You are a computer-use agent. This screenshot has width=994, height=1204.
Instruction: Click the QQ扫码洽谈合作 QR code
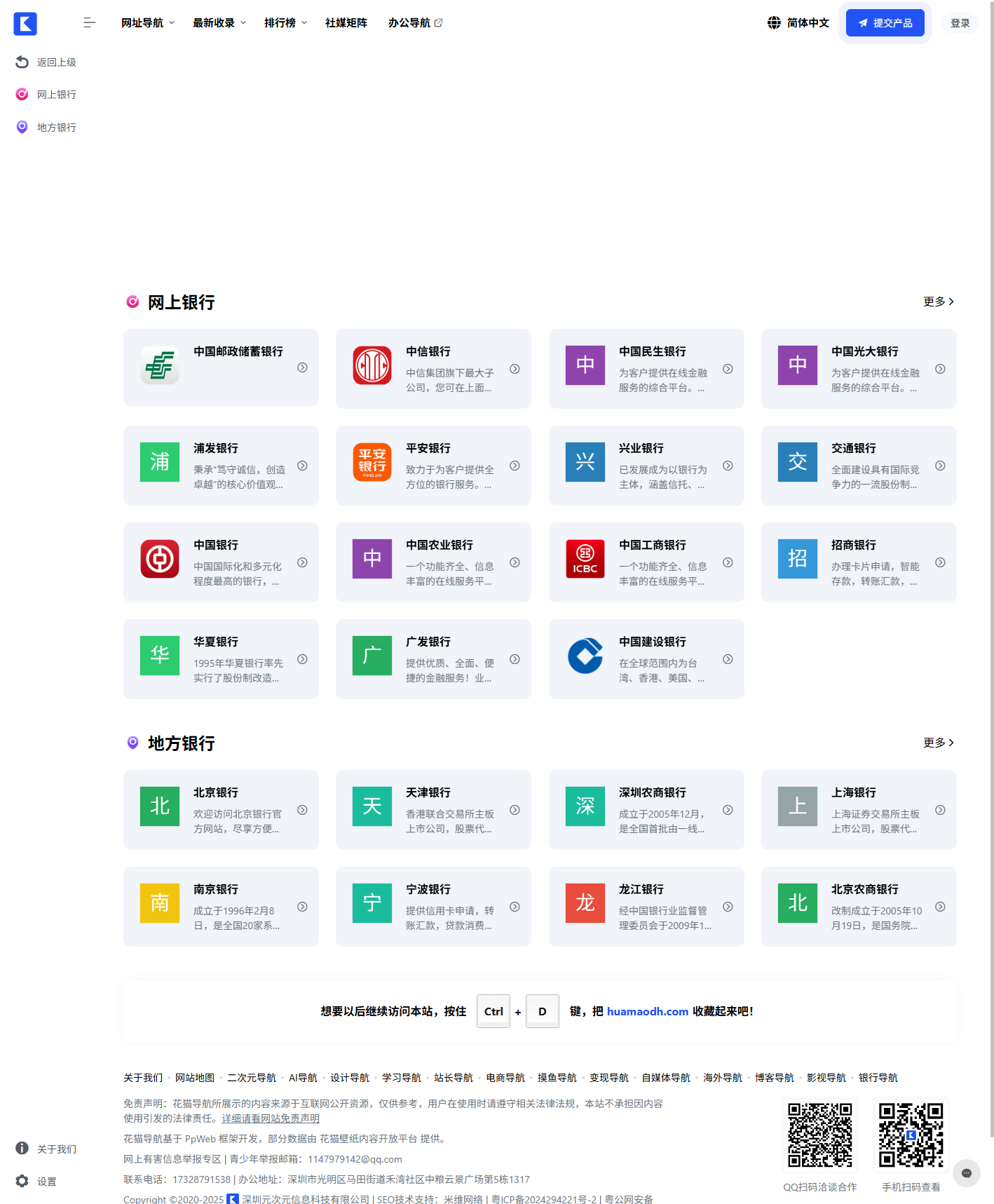click(820, 1135)
